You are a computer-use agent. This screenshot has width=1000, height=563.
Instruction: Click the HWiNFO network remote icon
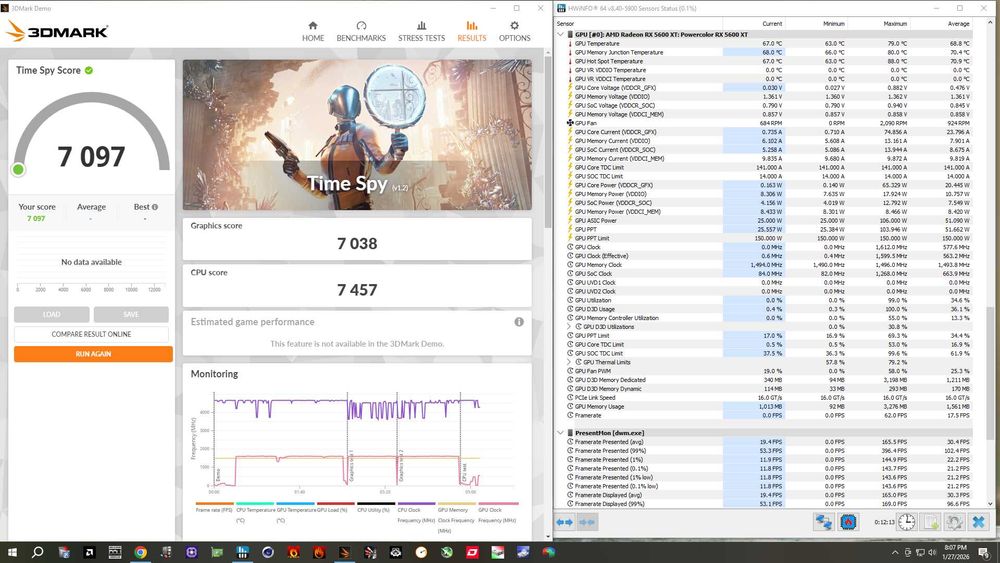click(x=823, y=522)
